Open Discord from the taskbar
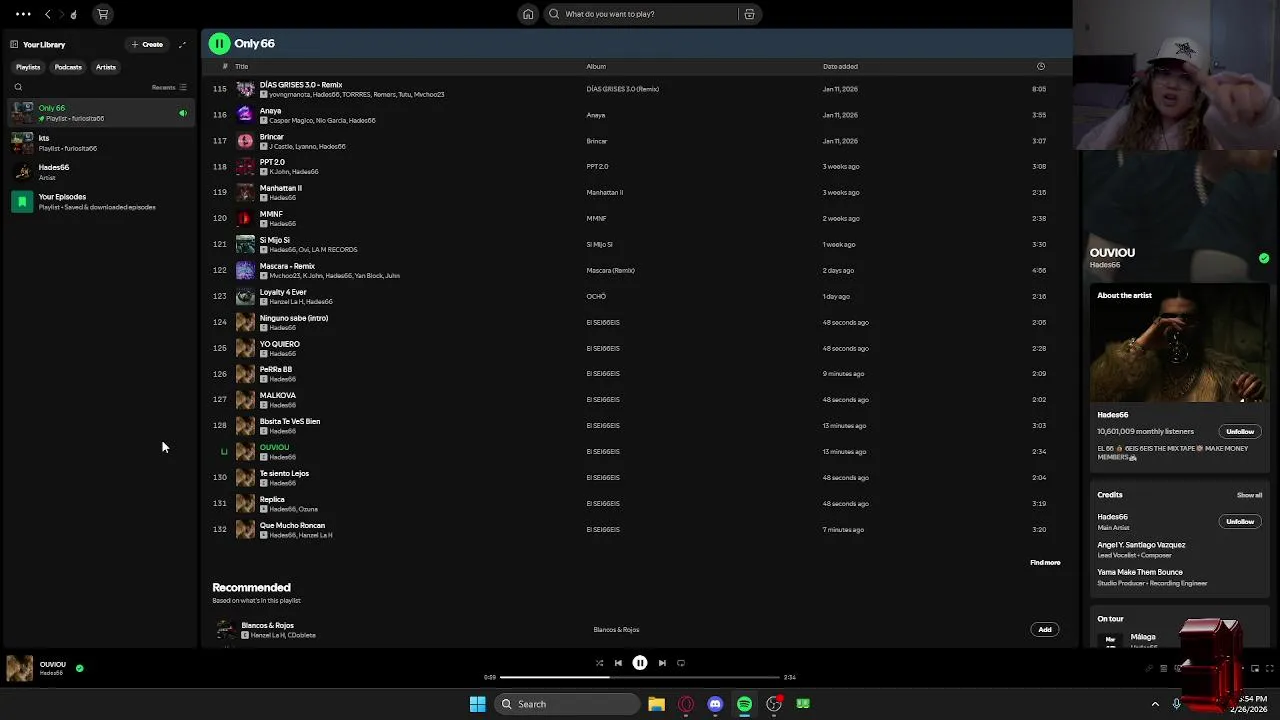 point(715,704)
